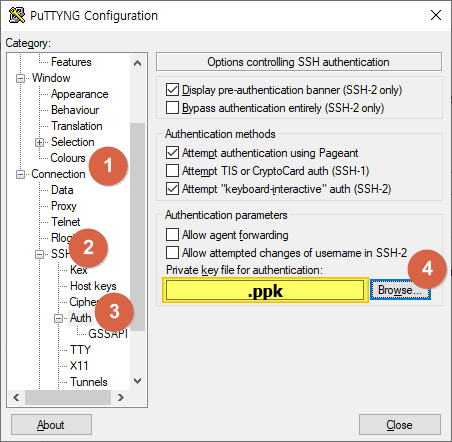Collapse the Connection tree node
The width and height of the screenshot is (452, 442).
[x=20, y=174]
